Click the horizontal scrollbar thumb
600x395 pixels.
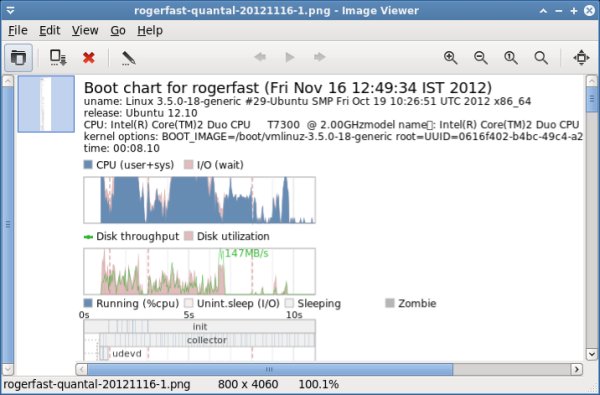(x=270, y=369)
